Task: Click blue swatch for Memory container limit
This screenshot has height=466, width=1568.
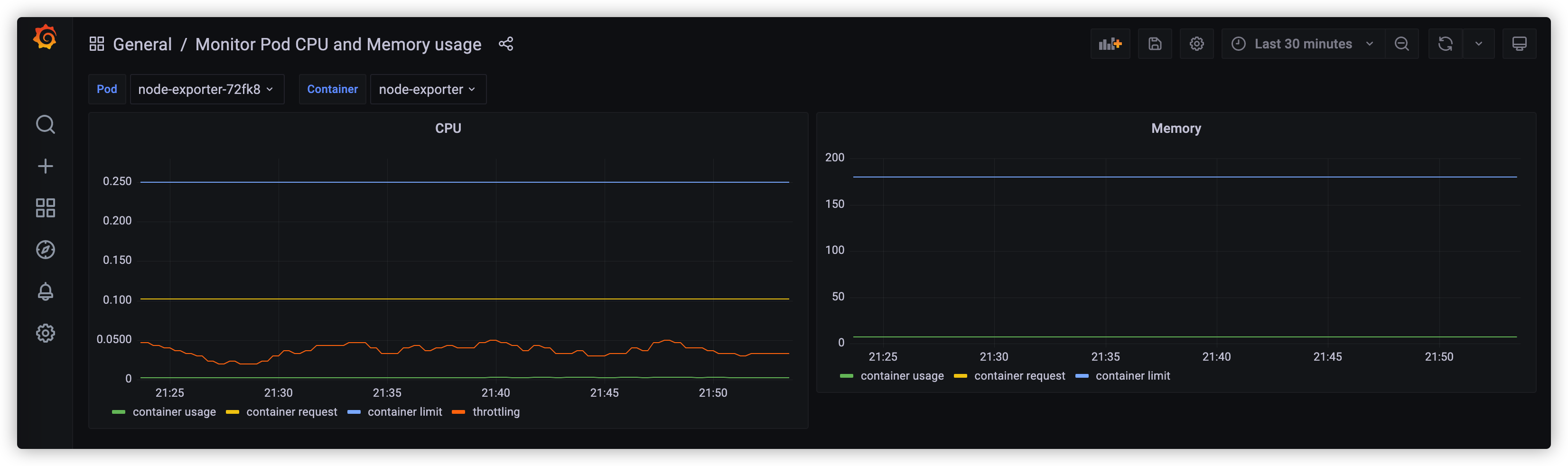Action: tap(1082, 377)
